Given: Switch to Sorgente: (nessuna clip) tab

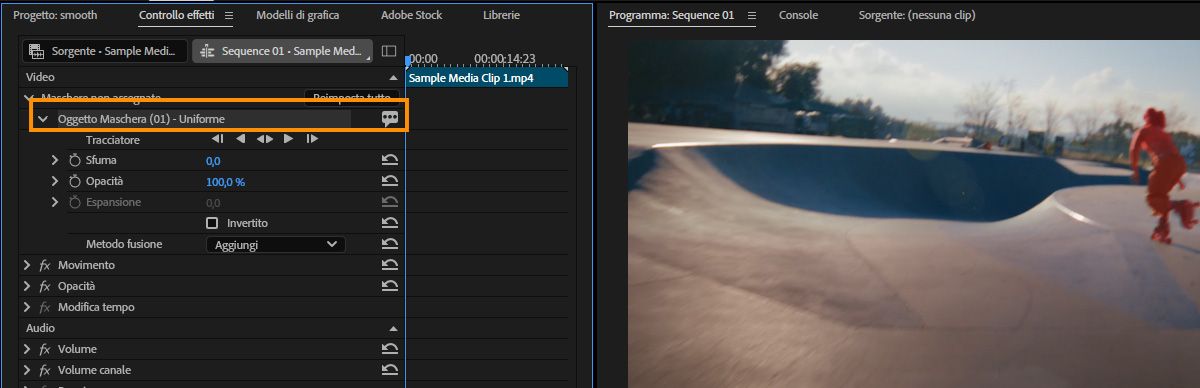Looking at the screenshot, I should 916,15.
